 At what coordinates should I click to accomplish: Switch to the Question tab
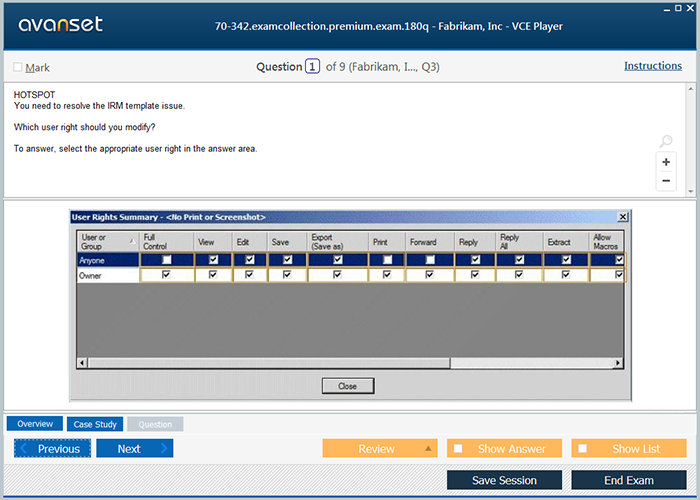pos(155,424)
